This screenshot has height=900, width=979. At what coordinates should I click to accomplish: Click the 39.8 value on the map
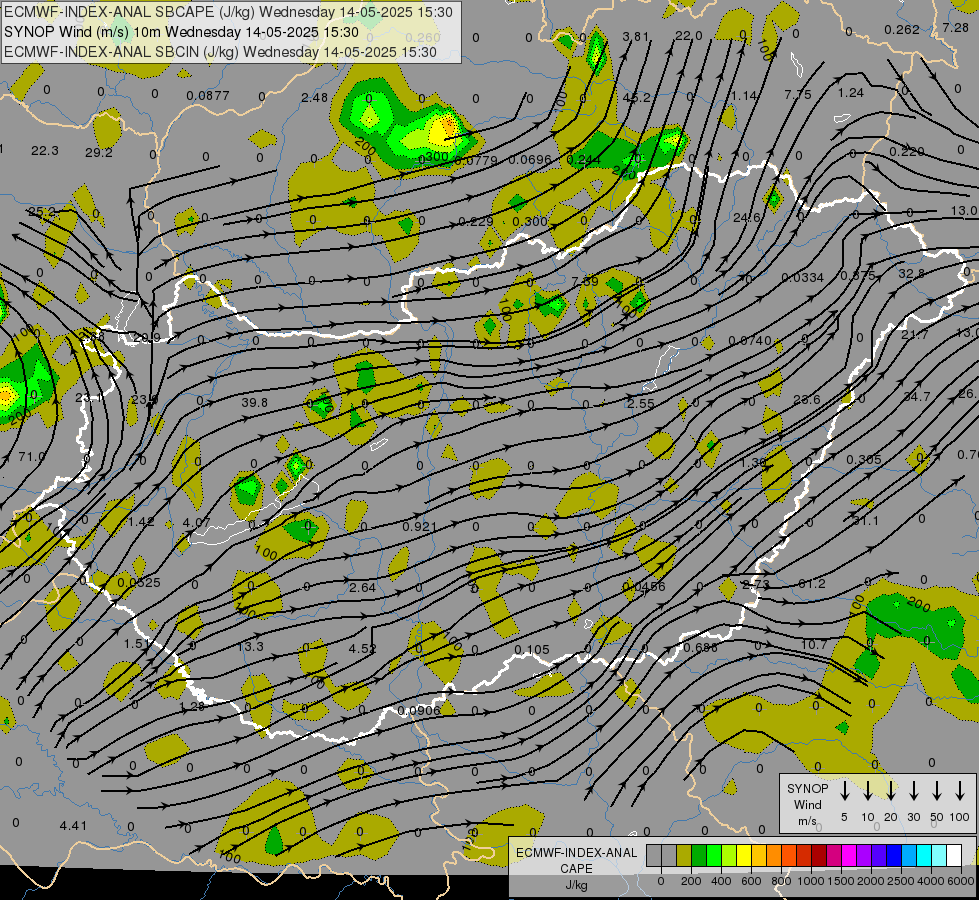(x=254, y=402)
